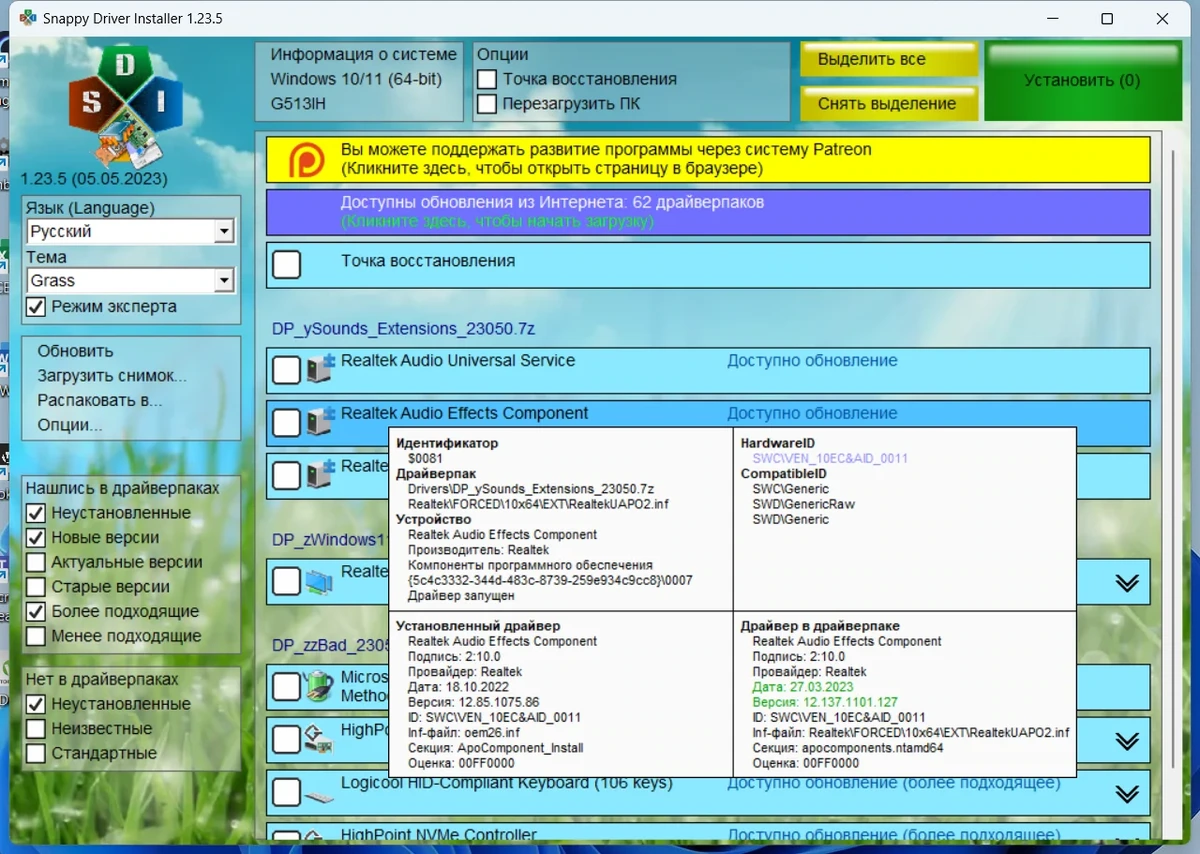Click green Версия: 12.137.1101.127 text
The width and height of the screenshot is (1200, 854).
tap(825, 702)
